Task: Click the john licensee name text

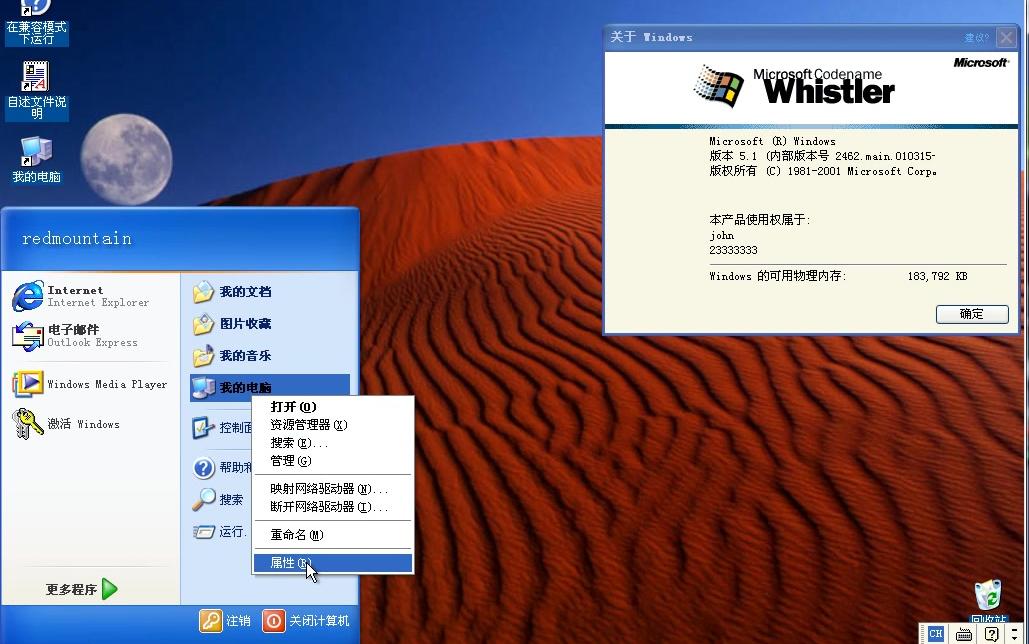Action: click(x=721, y=235)
